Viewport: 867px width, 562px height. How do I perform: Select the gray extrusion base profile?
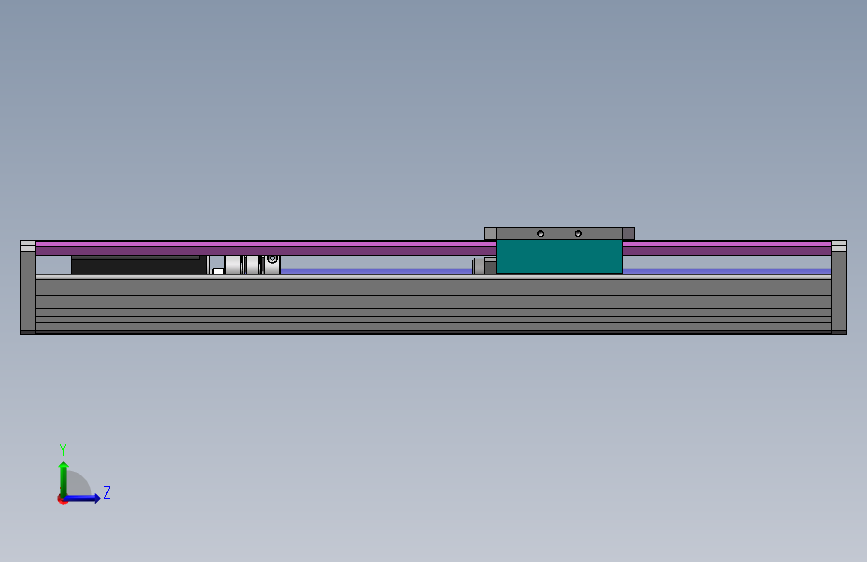point(433,304)
